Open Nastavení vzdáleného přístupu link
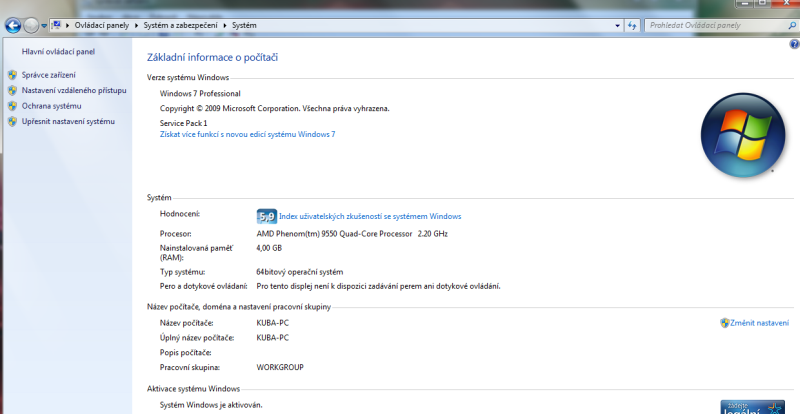Viewport: 800px width, 414px height. point(74,90)
